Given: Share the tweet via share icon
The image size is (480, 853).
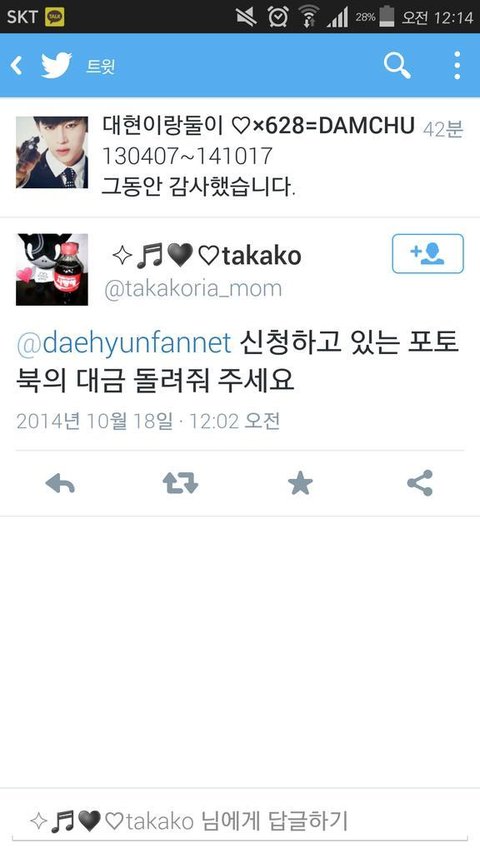Looking at the screenshot, I should (420, 483).
